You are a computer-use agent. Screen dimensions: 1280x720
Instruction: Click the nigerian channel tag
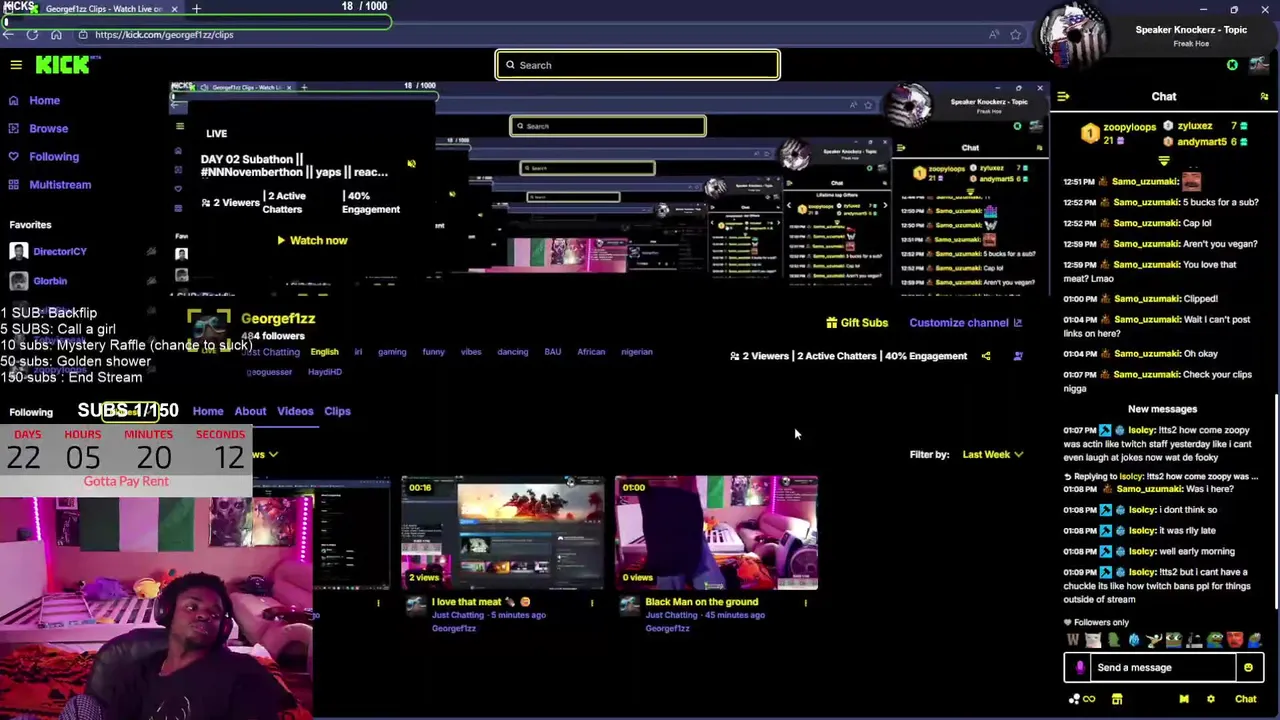coord(637,352)
